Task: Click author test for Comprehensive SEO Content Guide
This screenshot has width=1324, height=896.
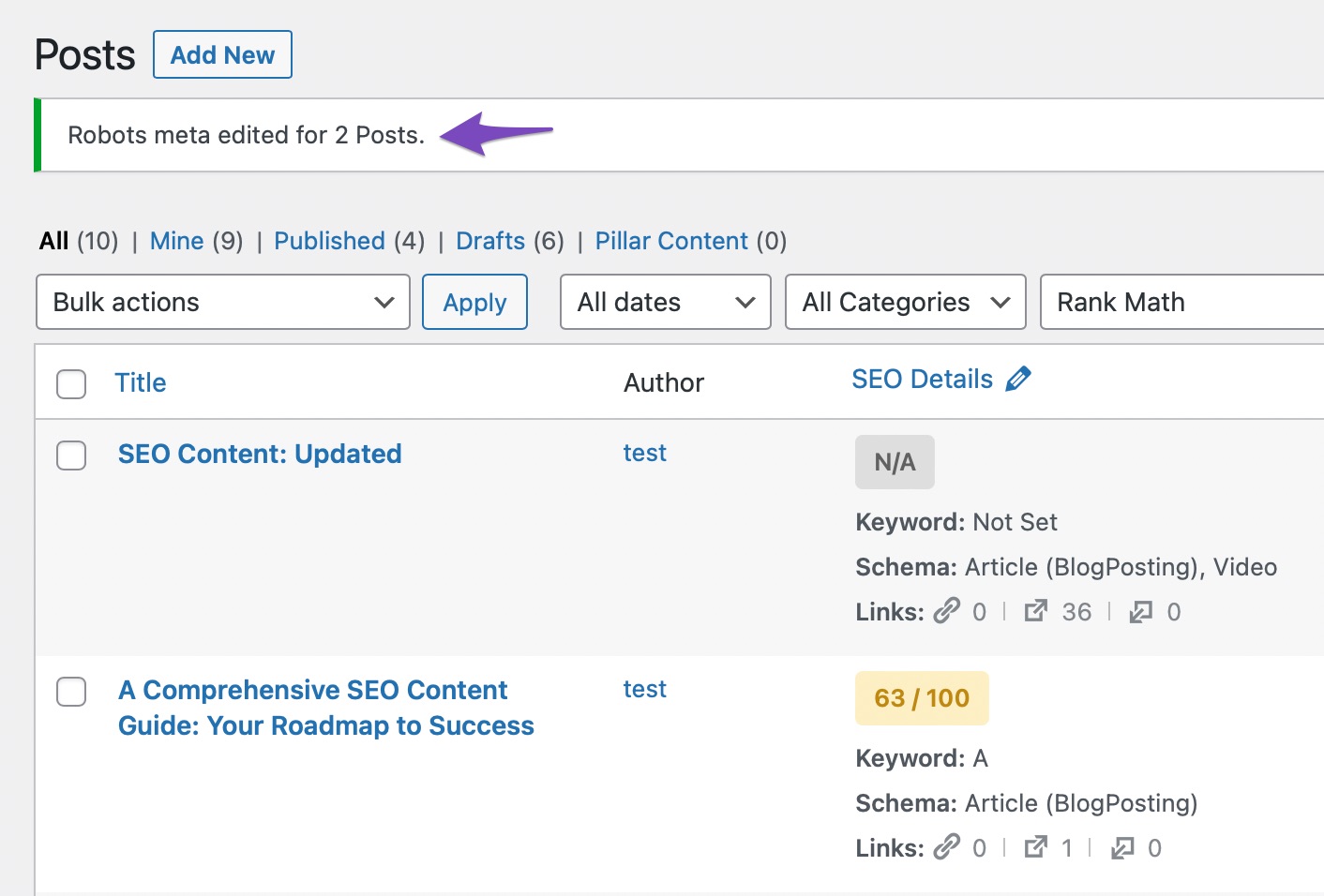Action: pyautogui.click(x=644, y=689)
